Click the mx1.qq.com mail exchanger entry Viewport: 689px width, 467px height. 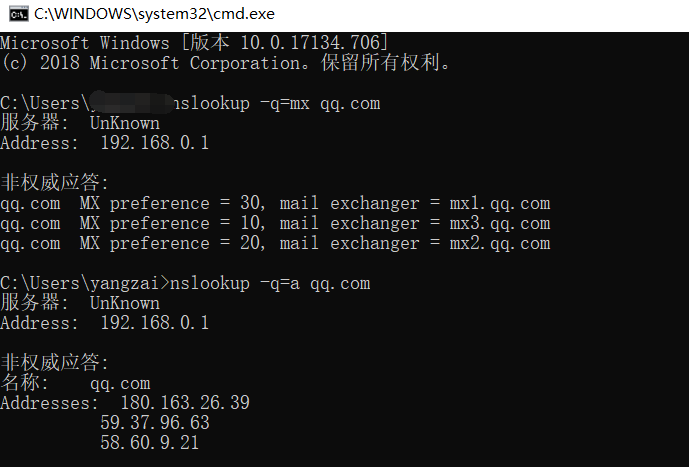tap(500, 203)
